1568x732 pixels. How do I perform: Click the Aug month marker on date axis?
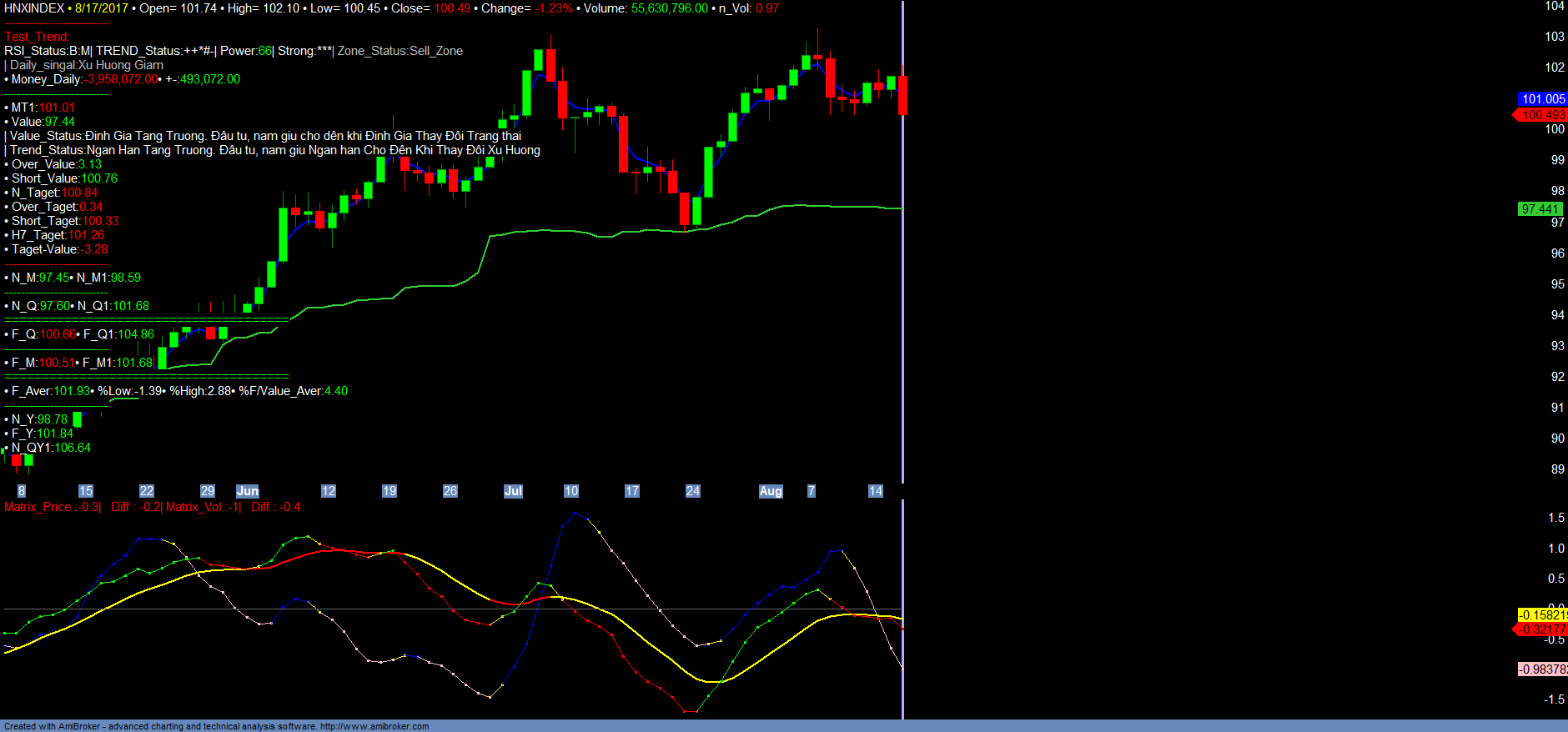(x=771, y=491)
